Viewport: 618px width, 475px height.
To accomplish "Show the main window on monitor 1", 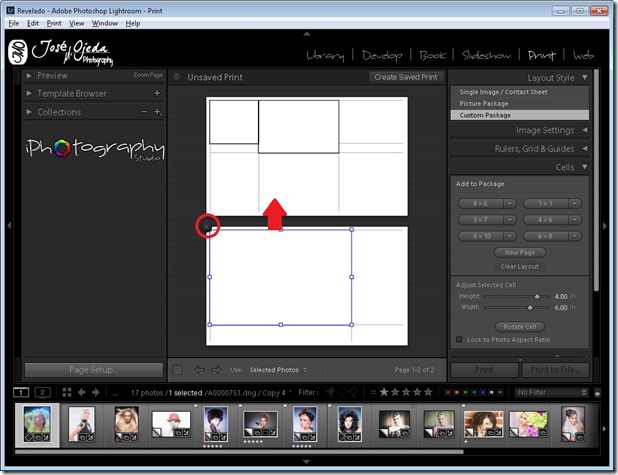I will [x=21, y=392].
